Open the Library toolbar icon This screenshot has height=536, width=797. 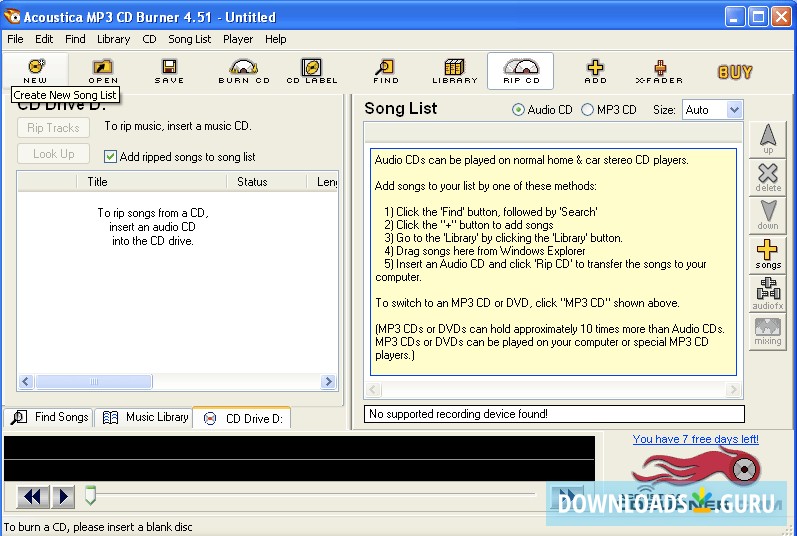pos(455,71)
